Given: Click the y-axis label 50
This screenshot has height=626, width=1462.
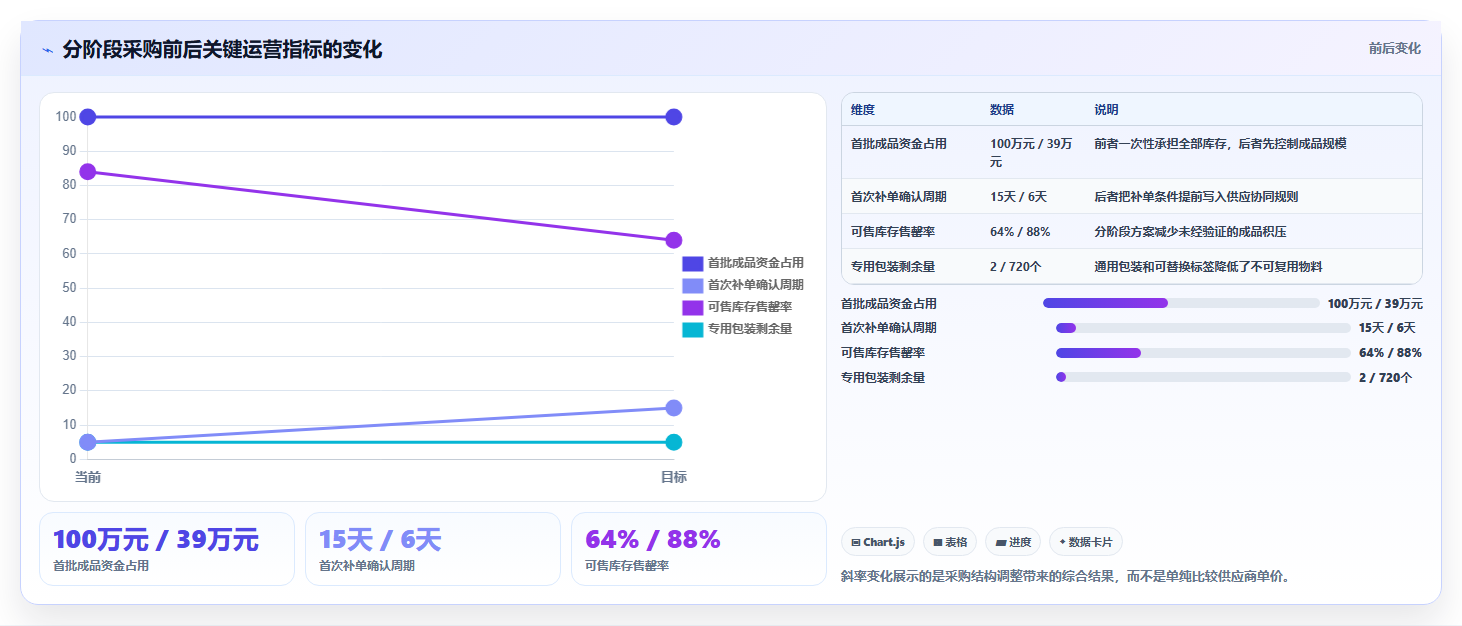Looking at the screenshot, I should (x=69, y=288).
